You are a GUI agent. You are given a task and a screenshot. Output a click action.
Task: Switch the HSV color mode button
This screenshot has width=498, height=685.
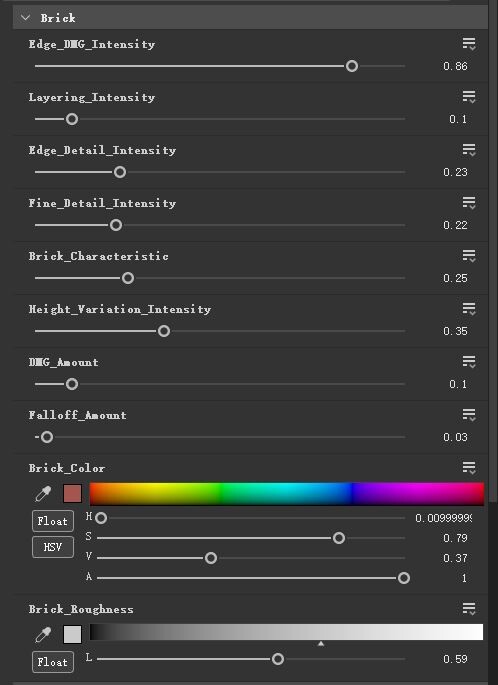click(x=53, y=547)
